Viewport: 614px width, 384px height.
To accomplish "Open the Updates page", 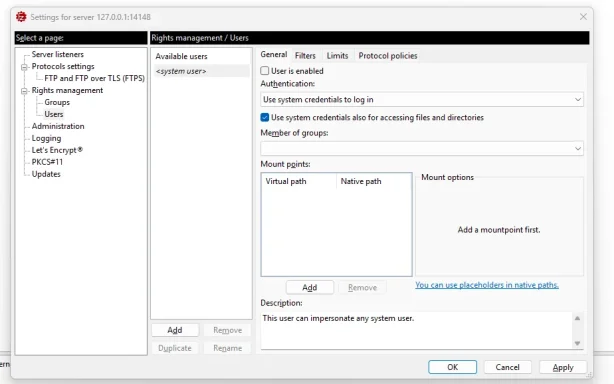I will point(46,174).
